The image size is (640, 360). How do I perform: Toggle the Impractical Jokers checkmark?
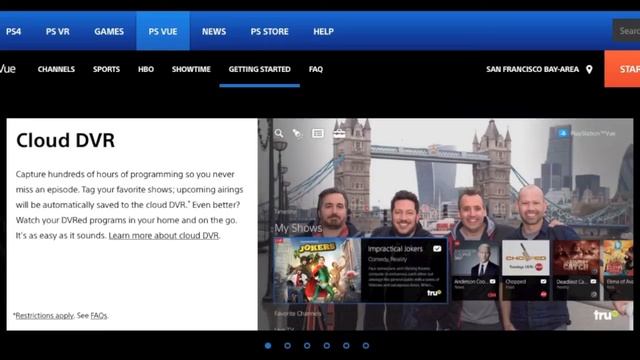click(x=437, y=249)
